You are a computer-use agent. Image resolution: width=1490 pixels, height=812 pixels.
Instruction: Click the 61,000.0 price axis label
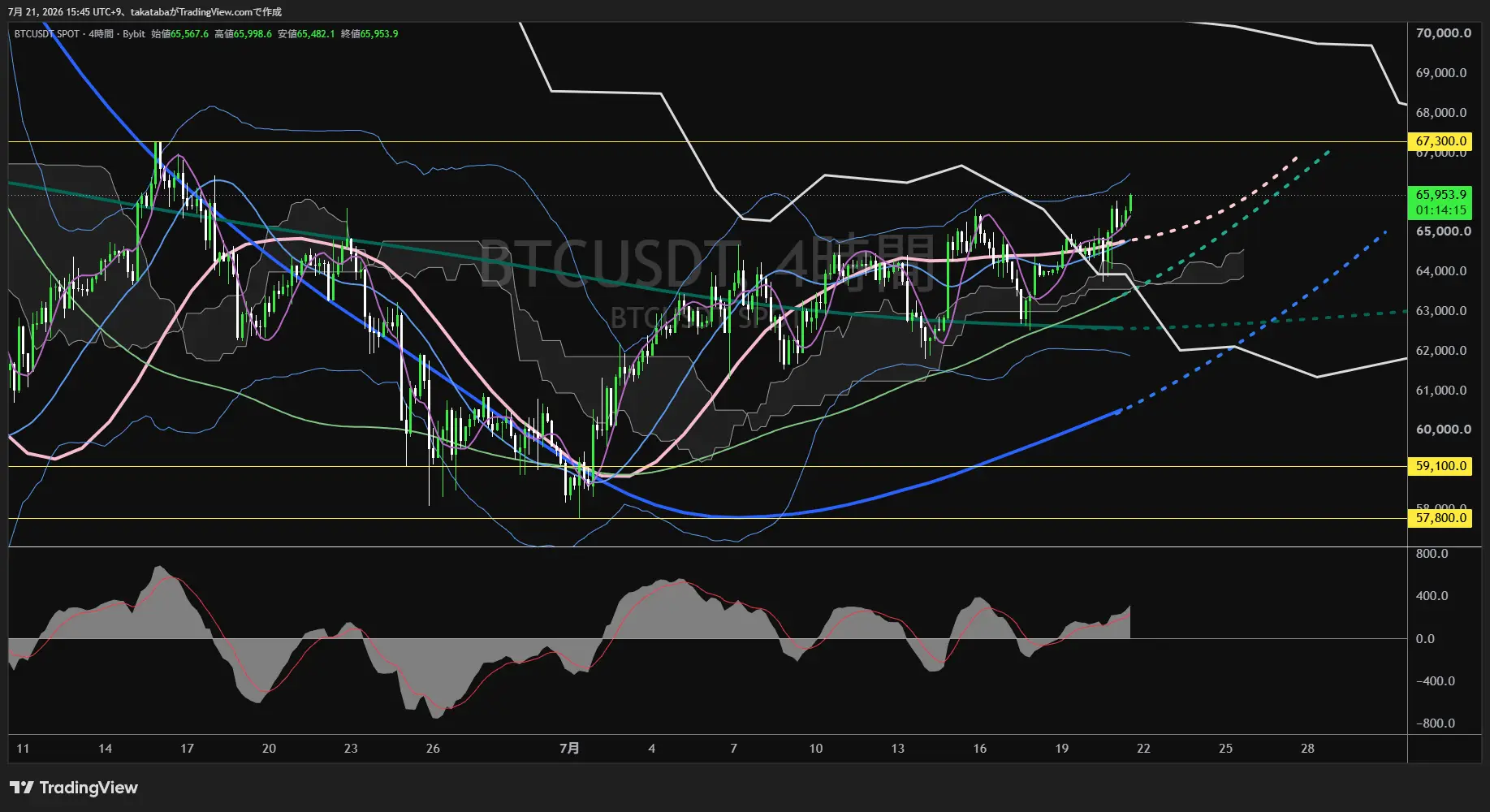1440,391
